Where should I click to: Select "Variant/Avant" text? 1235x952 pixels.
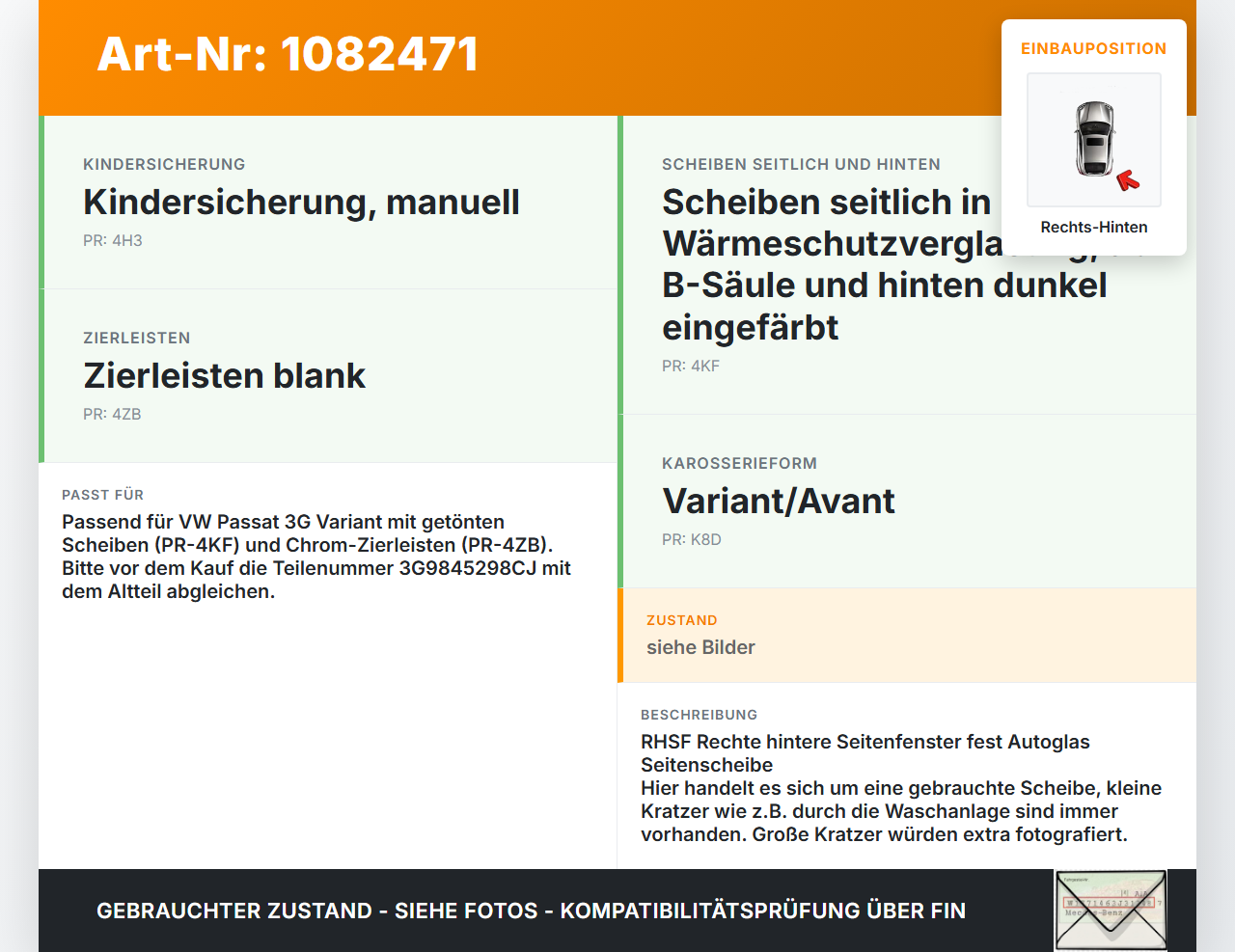point(779,502)
